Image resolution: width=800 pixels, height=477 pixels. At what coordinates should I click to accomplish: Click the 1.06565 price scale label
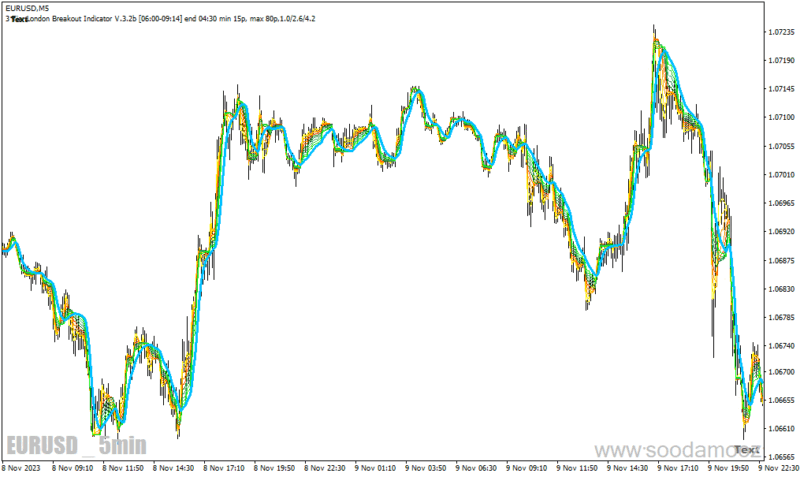[x=781, y=457]
